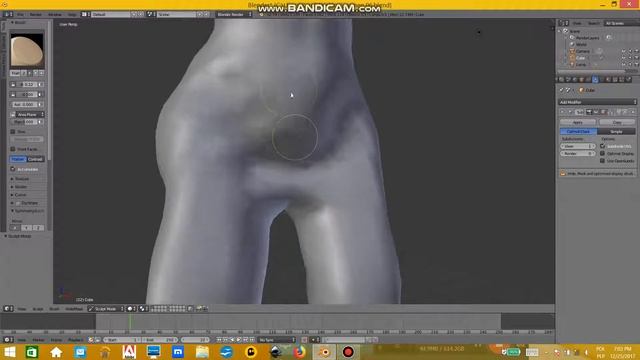Toggle Camera visibility eye in outliner
The image size is (640, 360).
point(623,51)
